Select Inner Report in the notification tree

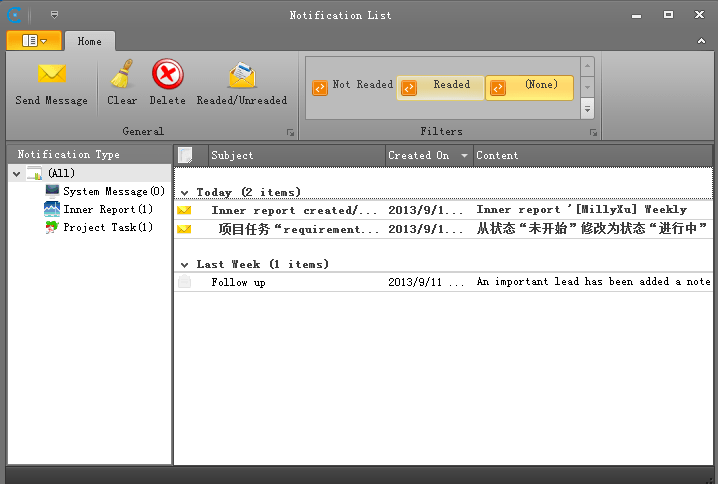click(x=106, y=209)
